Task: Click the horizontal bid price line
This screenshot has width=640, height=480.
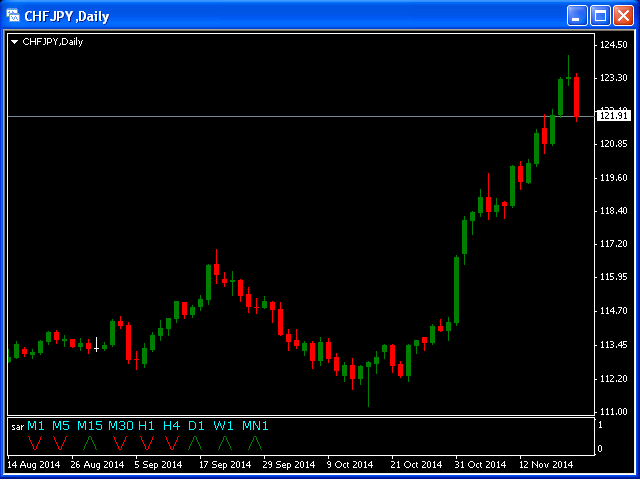Action: click(300, 117)
